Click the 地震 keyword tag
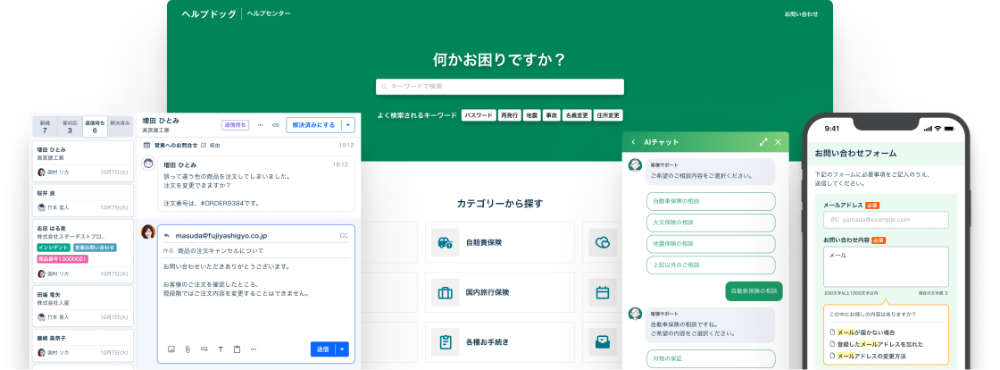This screenshot has height=370, width=1000. click(531, 115)
